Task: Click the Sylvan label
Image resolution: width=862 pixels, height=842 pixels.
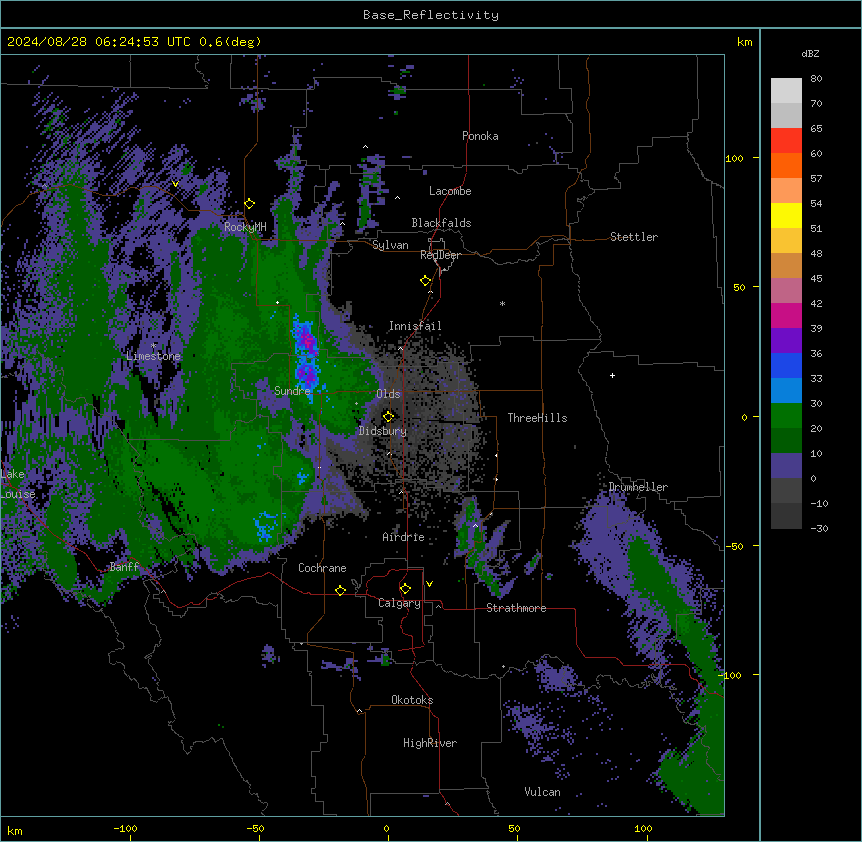Action: [x=390, y=245]
